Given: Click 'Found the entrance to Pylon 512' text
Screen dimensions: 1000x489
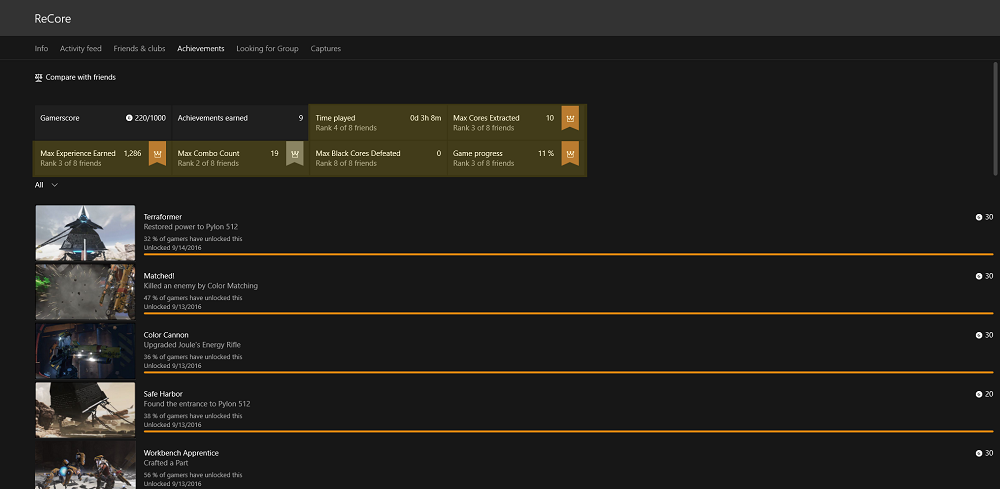Looking at the screenshot, I should (x=196, y=404).
